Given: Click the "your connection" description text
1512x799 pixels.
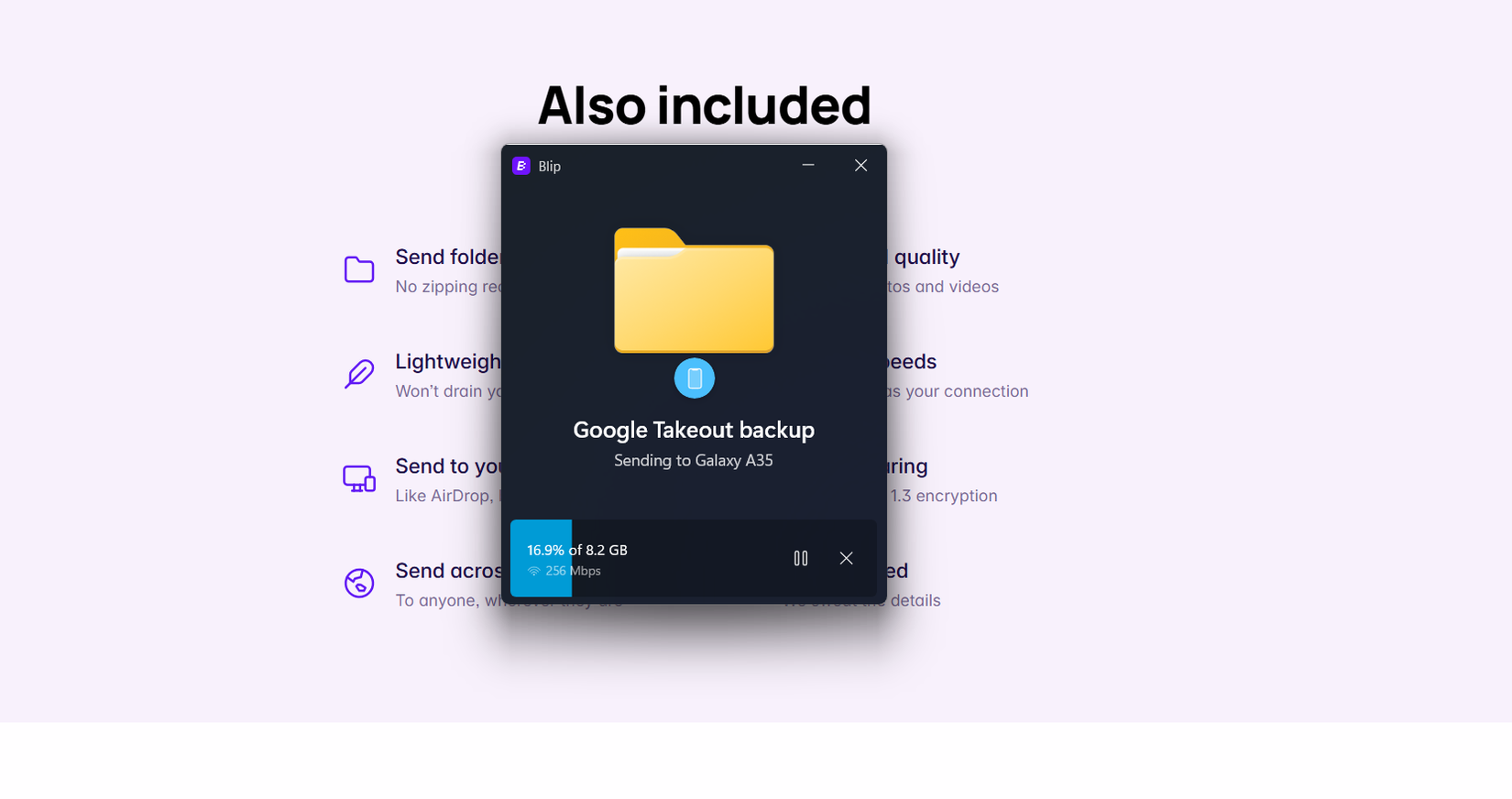Looking at the screenshot, I should (x=967, y=391).
